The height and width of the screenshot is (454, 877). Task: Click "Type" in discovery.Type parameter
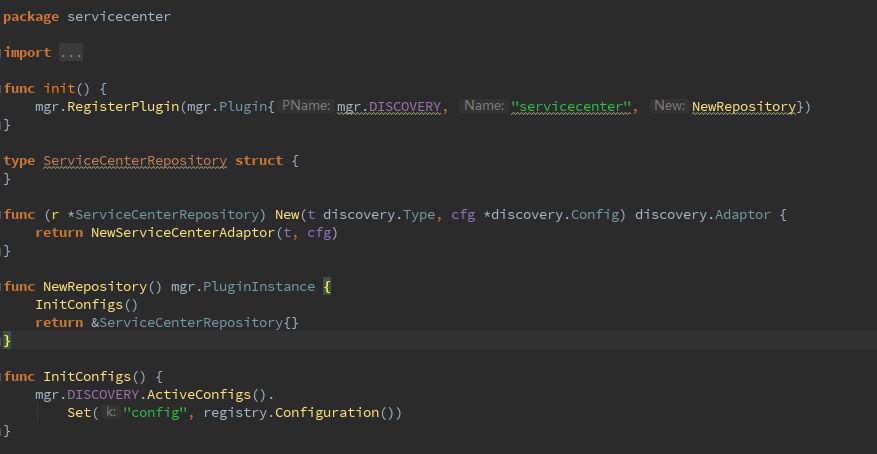coord(419,215)
